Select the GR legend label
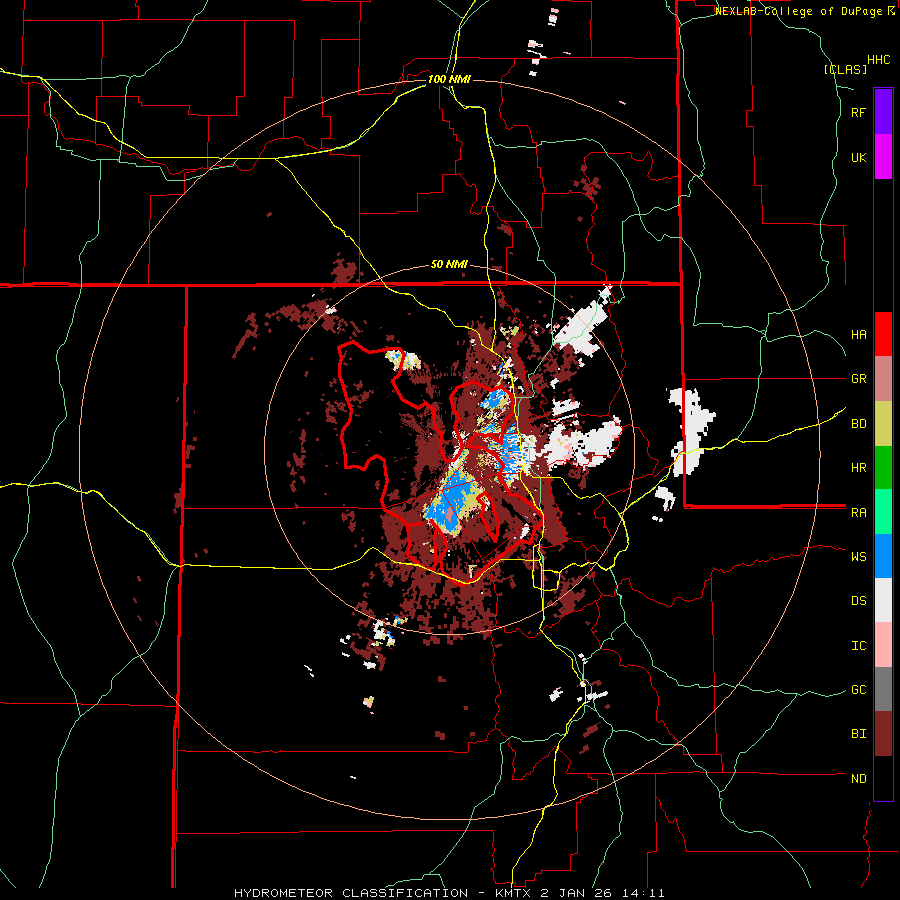The height and width of the screenshot is (900, 900). pos(859,379)
